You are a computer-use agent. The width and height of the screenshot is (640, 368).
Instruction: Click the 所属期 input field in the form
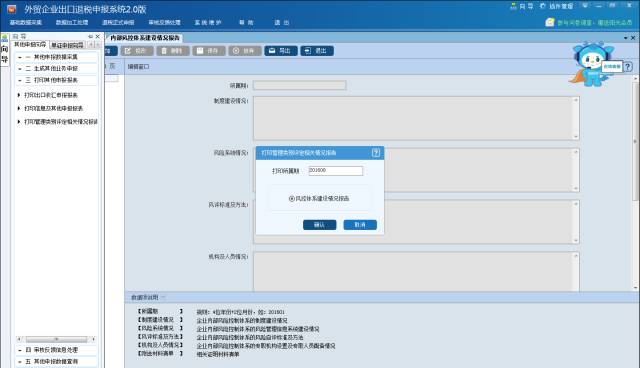pyautogui.click(x=300, y=85)
